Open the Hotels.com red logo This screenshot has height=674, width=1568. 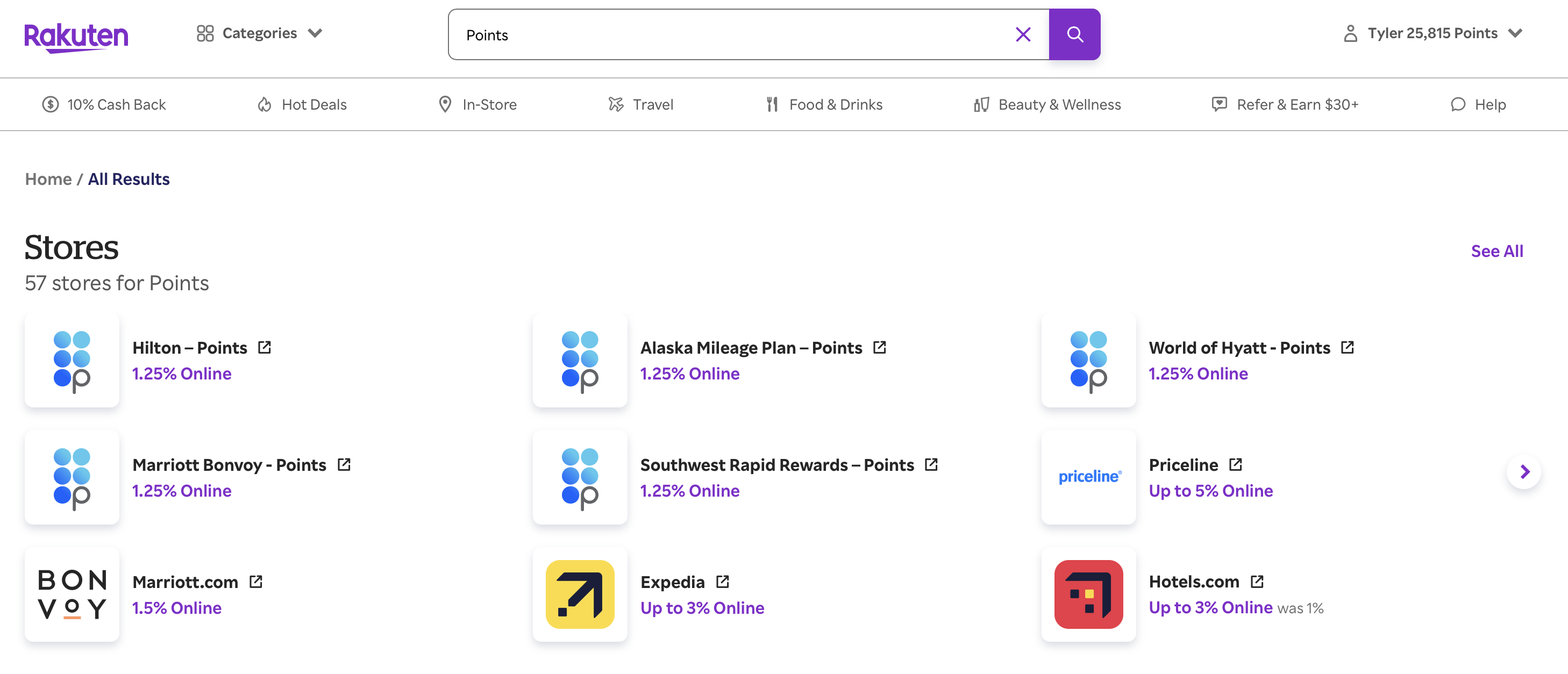(1088, 594)
